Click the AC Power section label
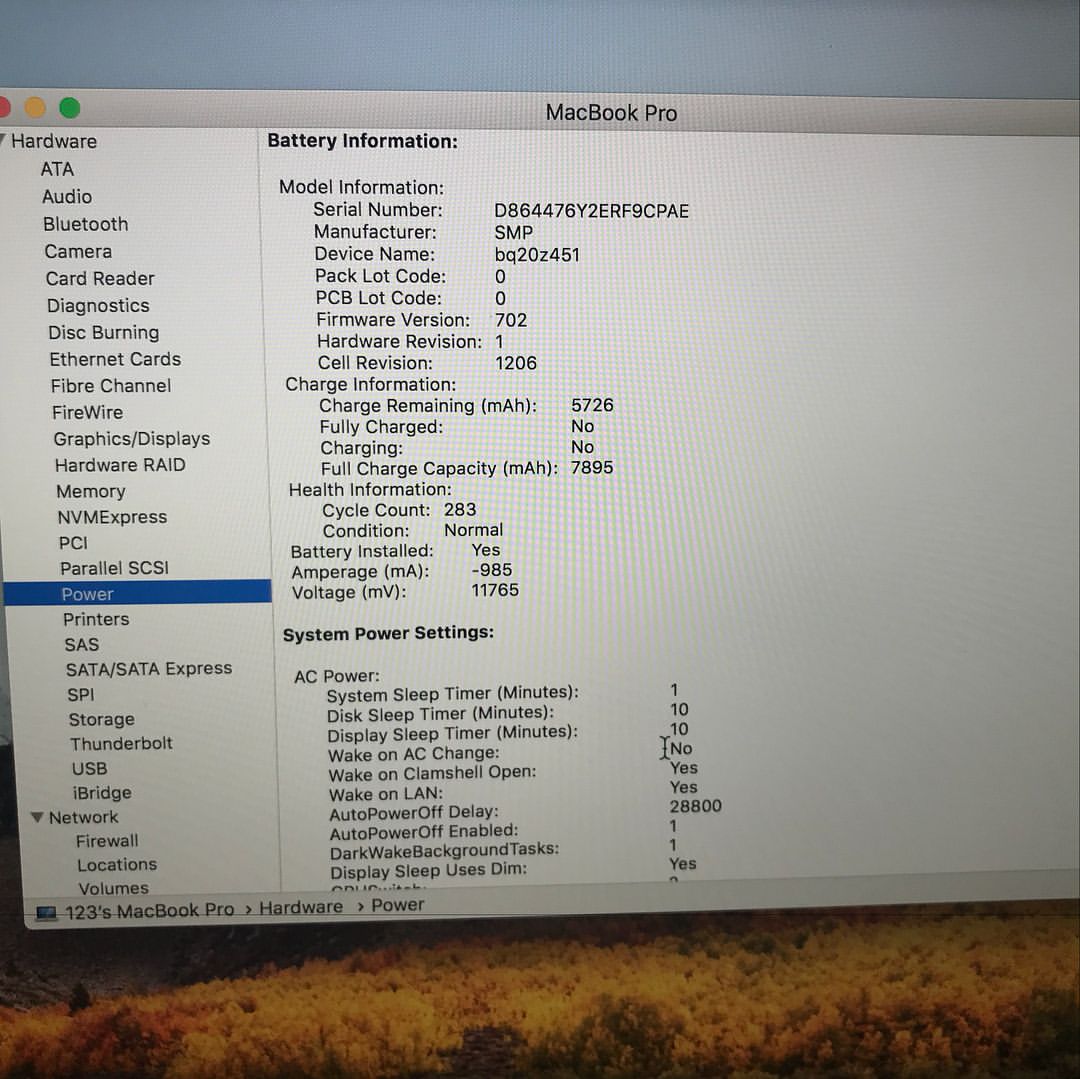Image resolution: width=1080 pixels, height=1079 pixels. click(337, 676)
